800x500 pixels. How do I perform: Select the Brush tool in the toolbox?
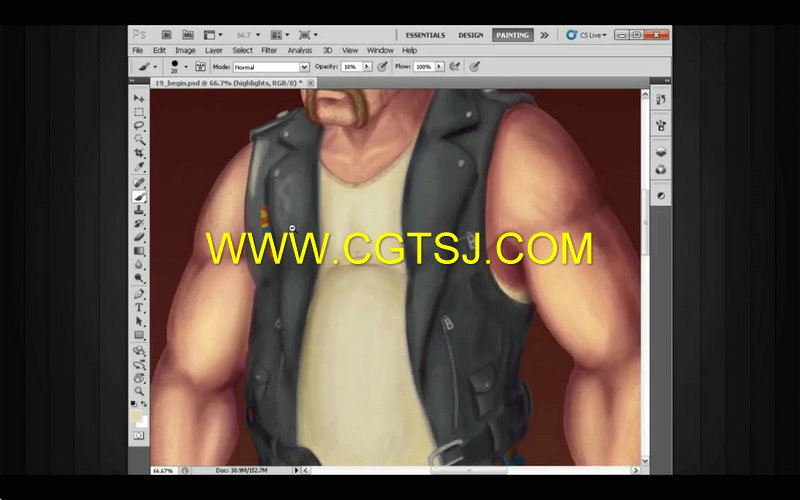pyautogui.click(x=139, y=196)
